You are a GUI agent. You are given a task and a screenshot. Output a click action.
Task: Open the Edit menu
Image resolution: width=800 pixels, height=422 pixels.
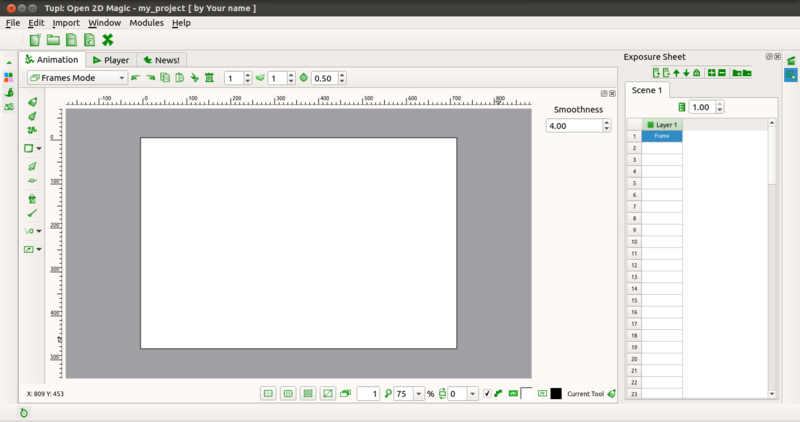tap(36, 23)
